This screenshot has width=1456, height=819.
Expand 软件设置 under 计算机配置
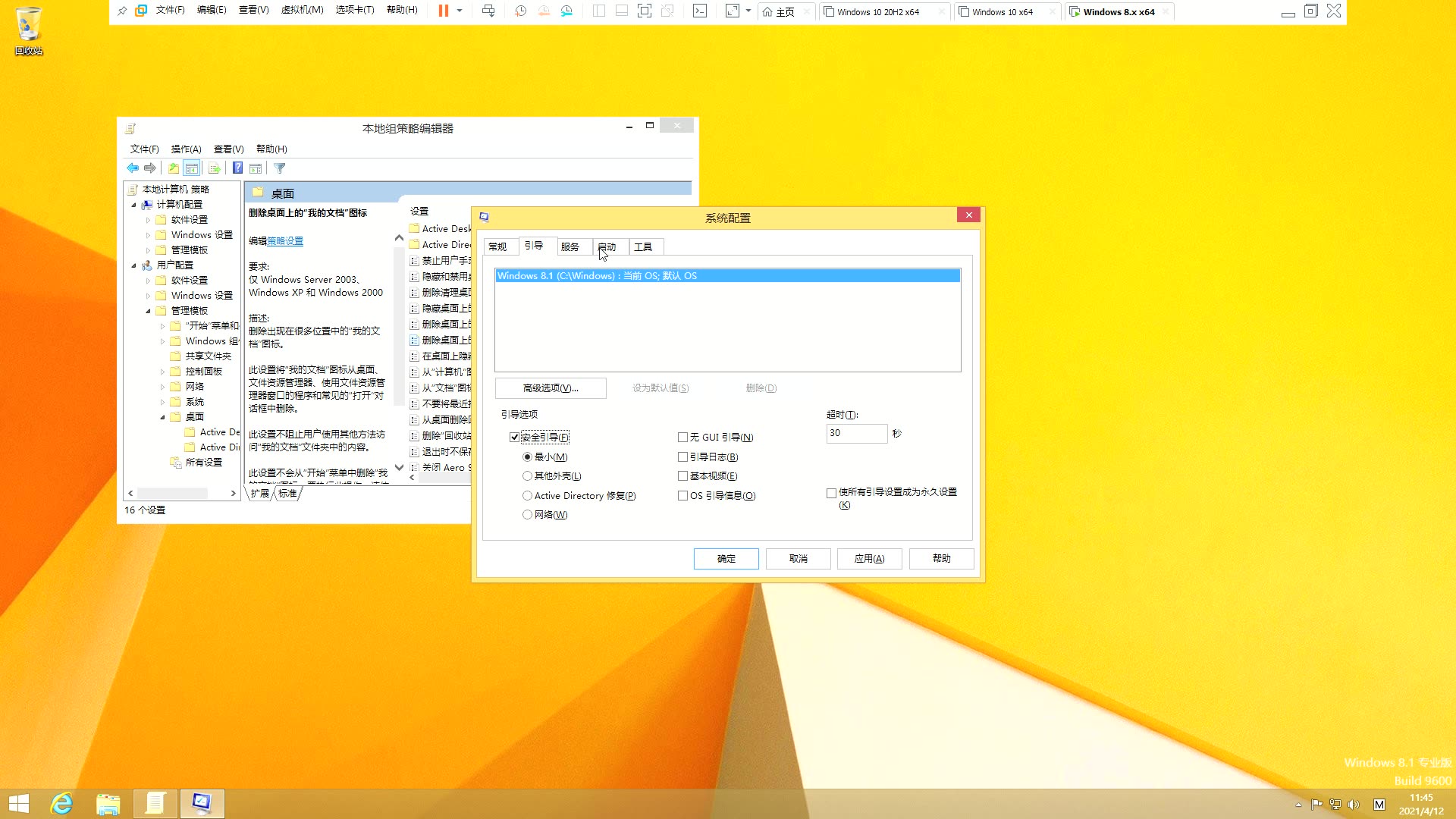point(148,220)
